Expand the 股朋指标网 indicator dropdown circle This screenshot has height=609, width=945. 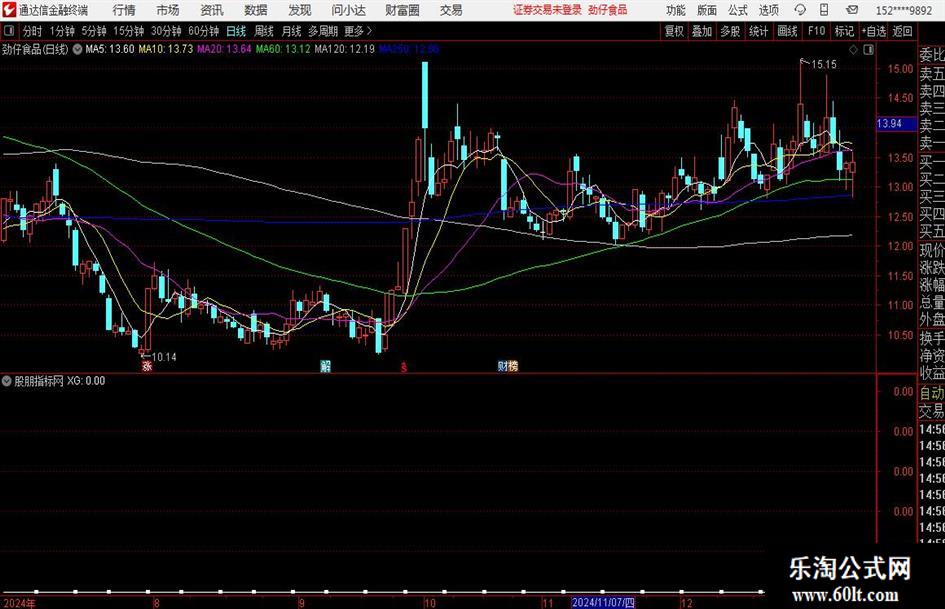(x=7, y=381)
